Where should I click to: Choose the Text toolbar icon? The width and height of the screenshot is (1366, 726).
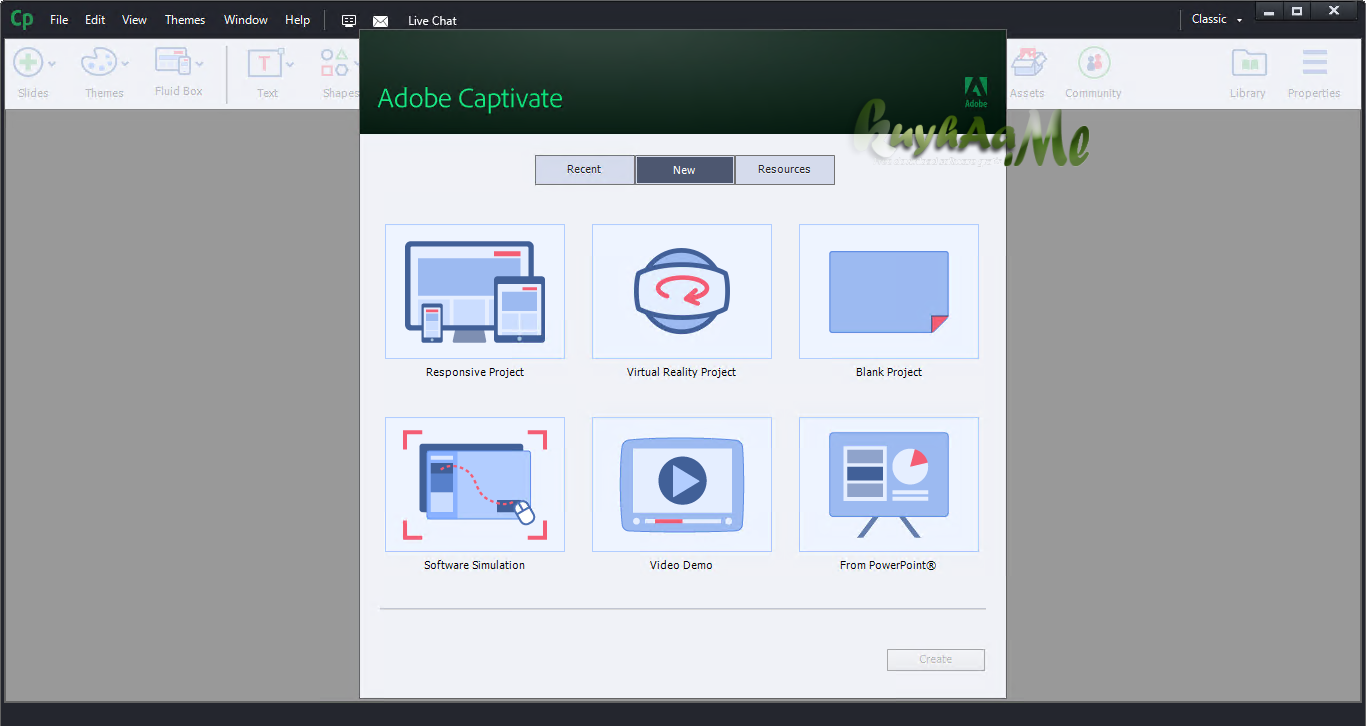265,63
